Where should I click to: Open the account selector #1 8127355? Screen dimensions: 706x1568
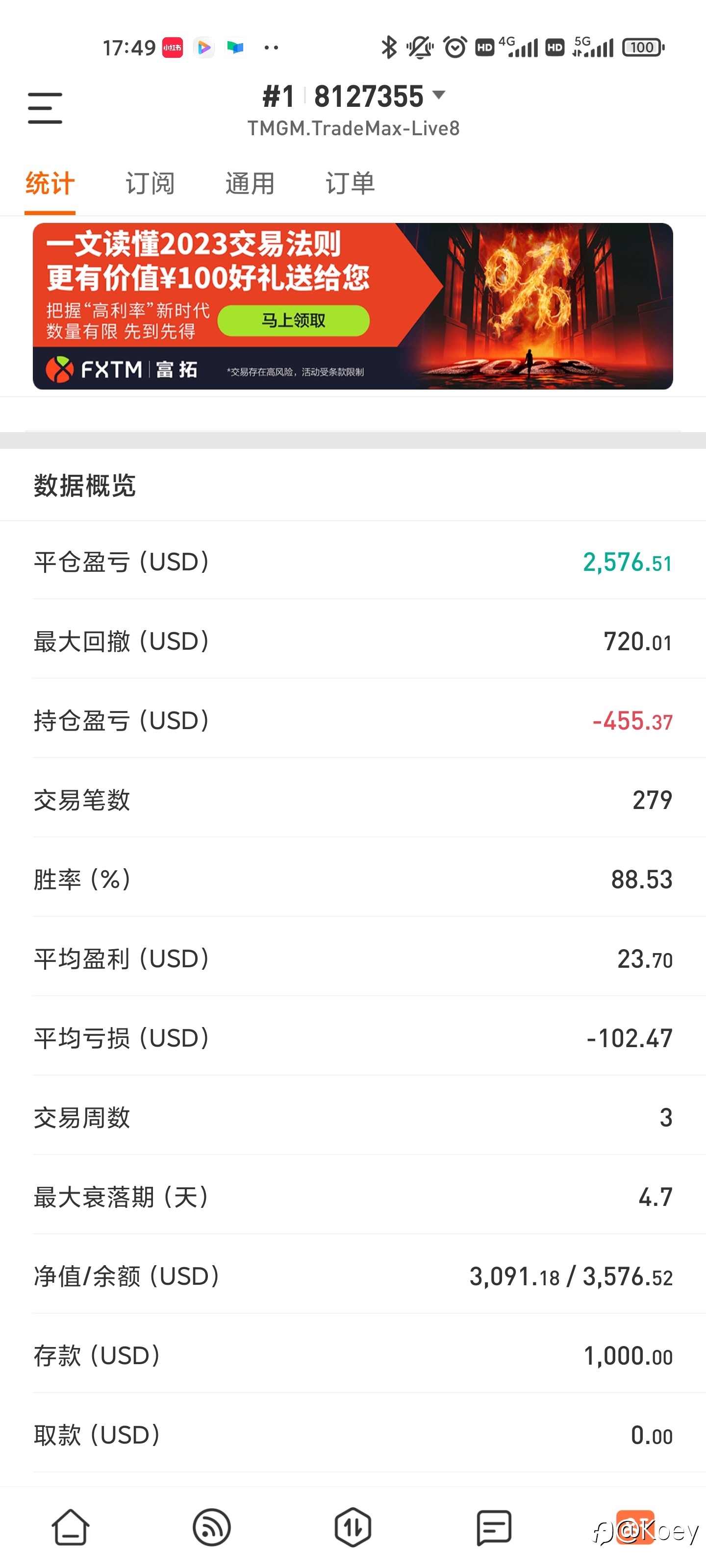click(x=354, y=96)
